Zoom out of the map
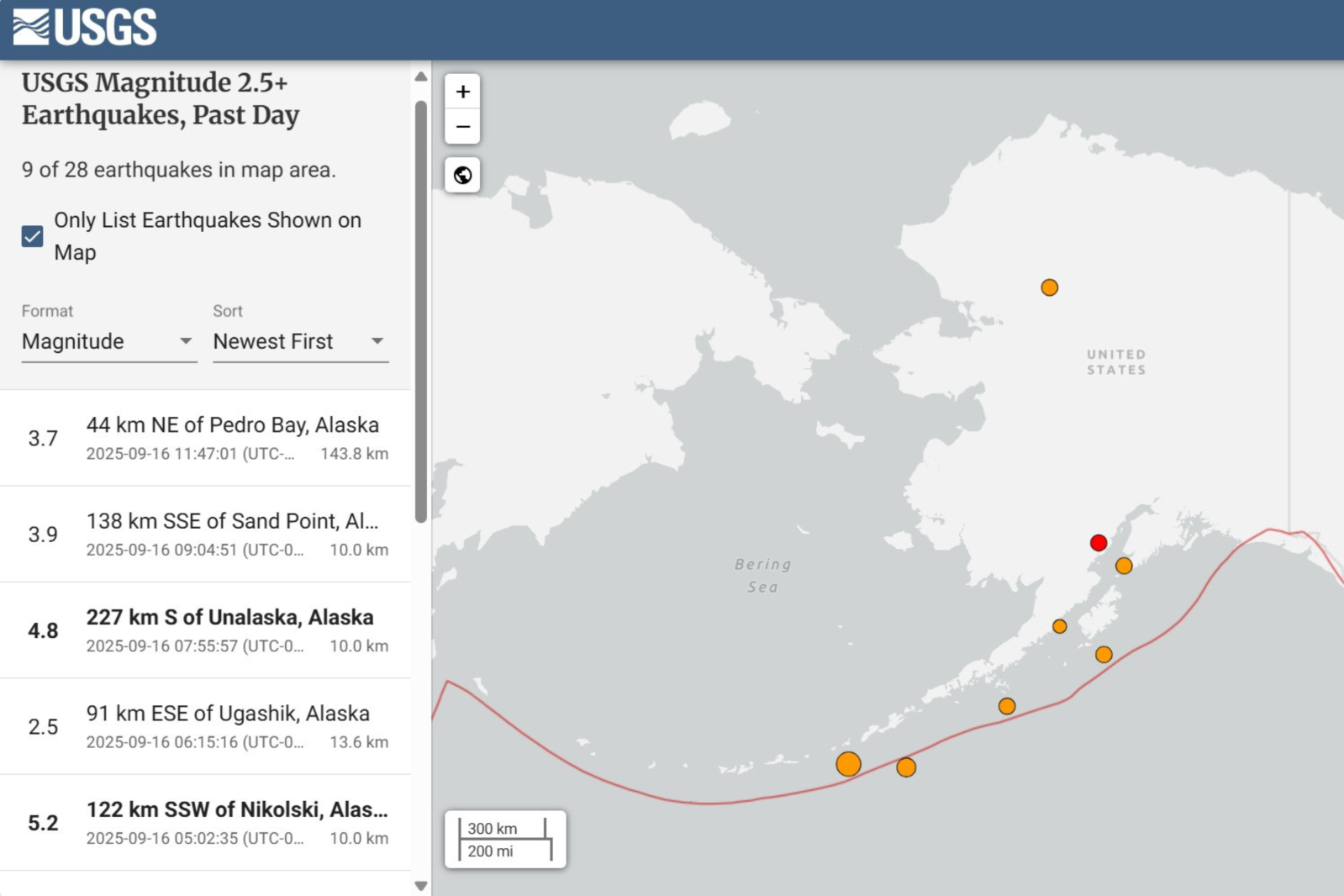 [462, 127]
